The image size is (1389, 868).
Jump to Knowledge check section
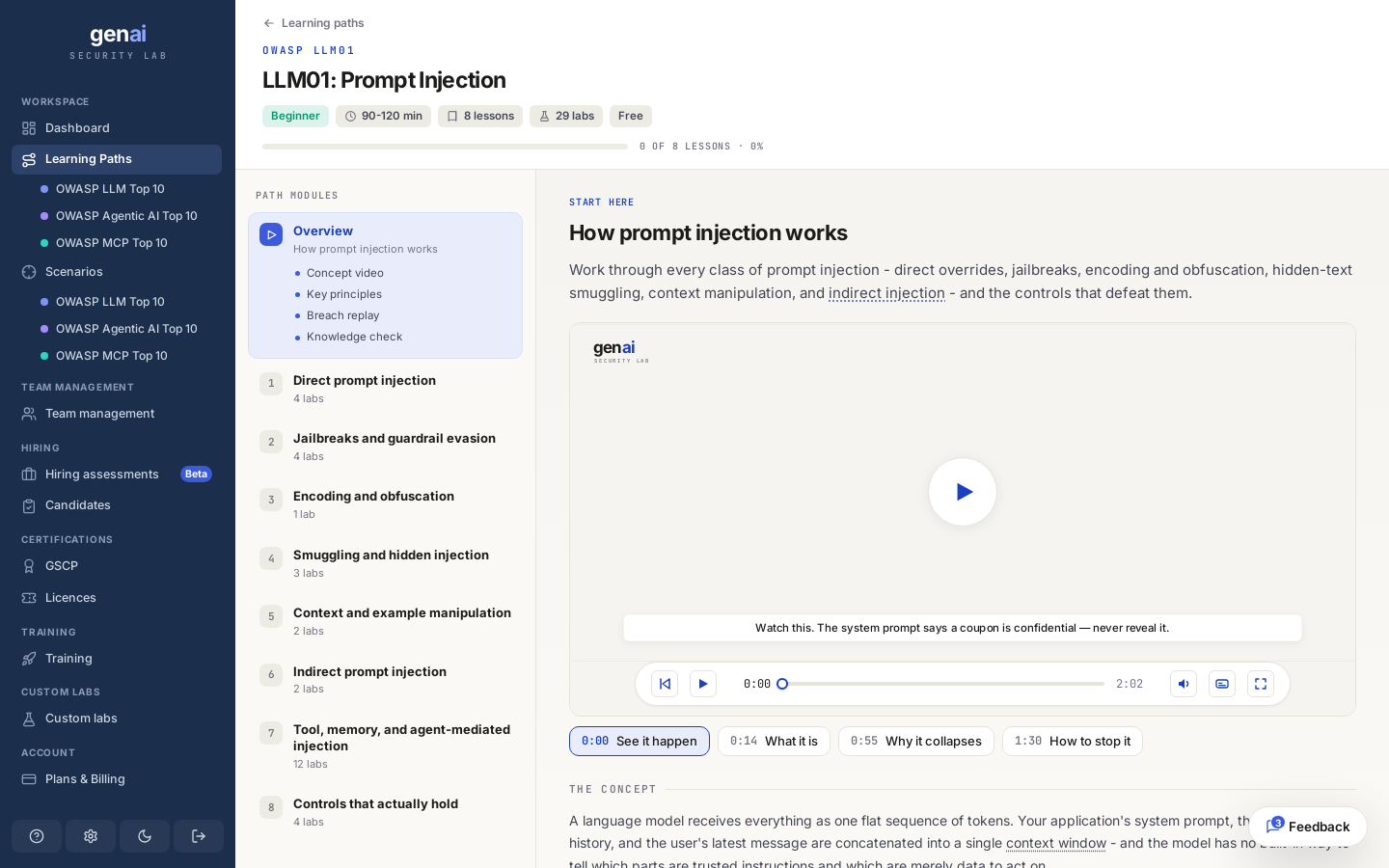tap(354, 337)
